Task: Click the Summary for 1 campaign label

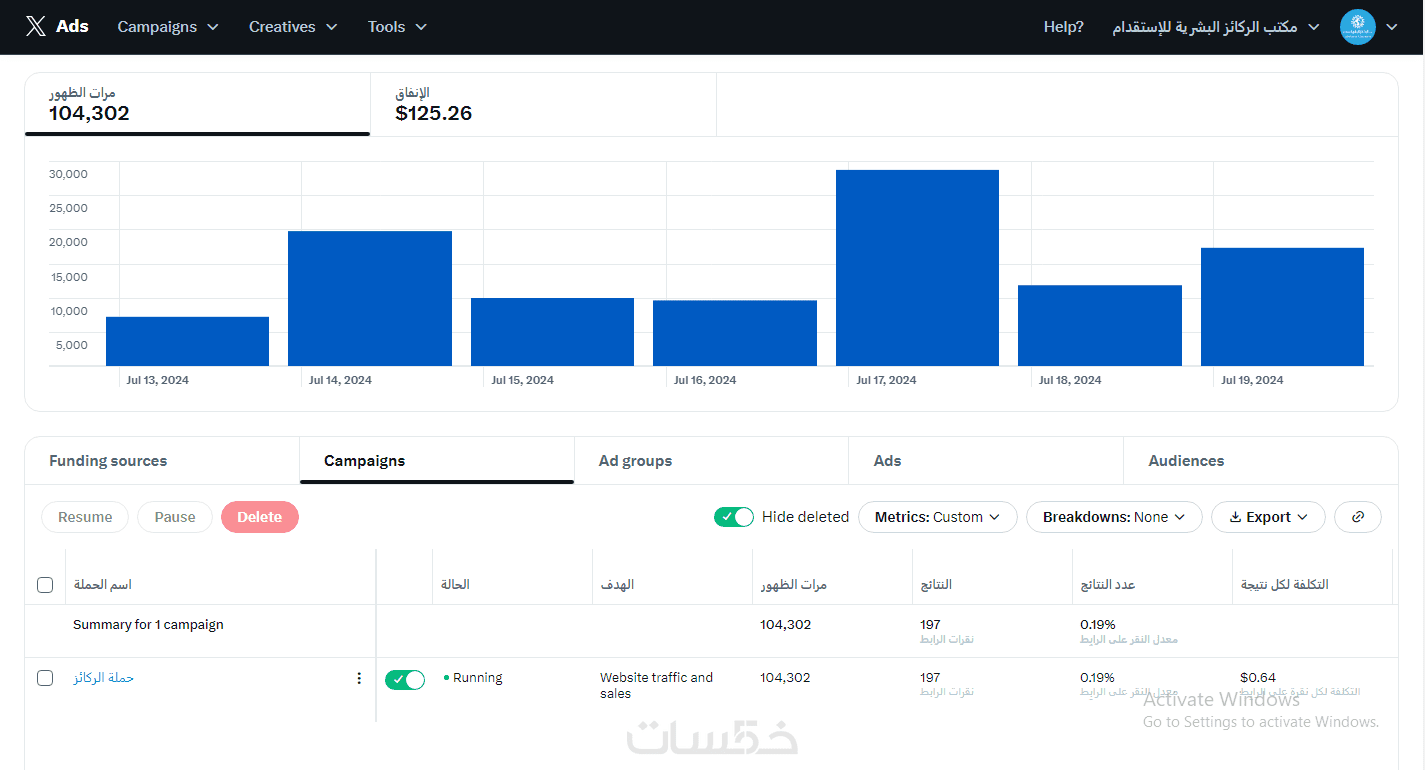Action: [148, 625]
